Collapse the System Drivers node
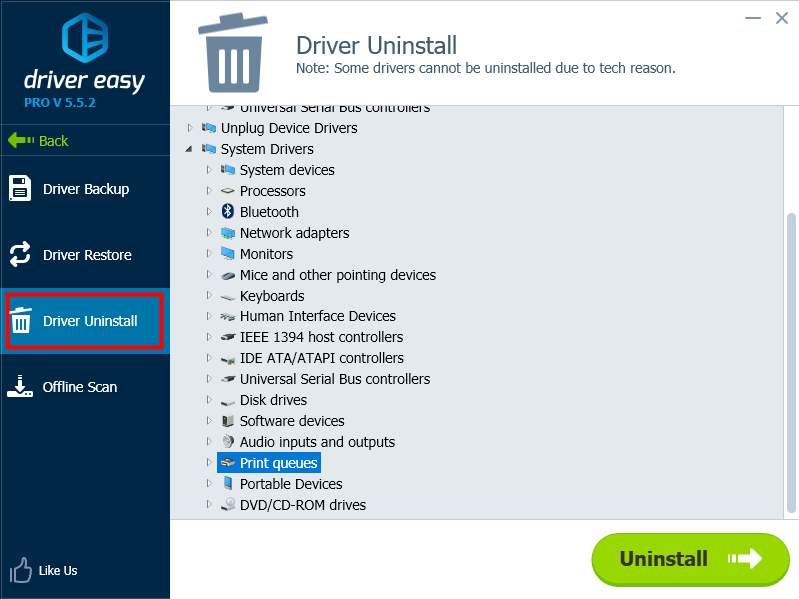Screen dimensions: 799x599 tap(189, 149)
